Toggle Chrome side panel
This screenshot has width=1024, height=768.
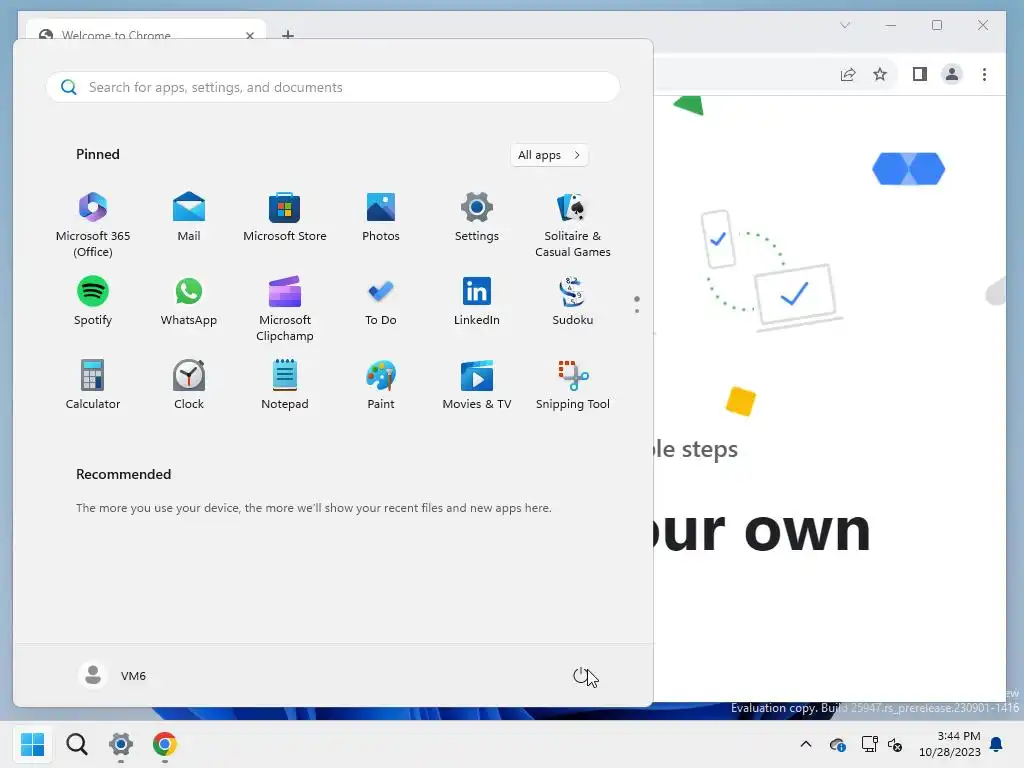click(920, 74)
